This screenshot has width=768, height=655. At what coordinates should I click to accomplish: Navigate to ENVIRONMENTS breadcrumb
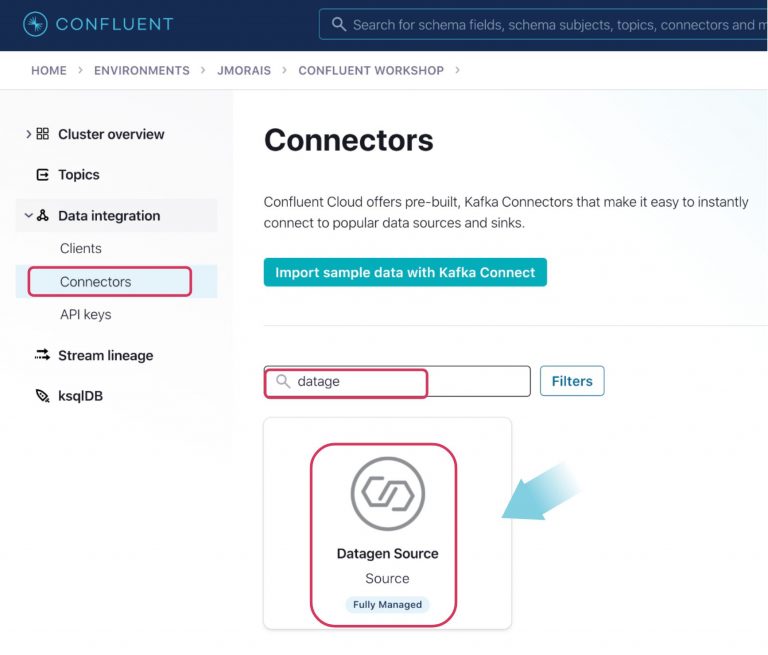click(x=142, y=71)
